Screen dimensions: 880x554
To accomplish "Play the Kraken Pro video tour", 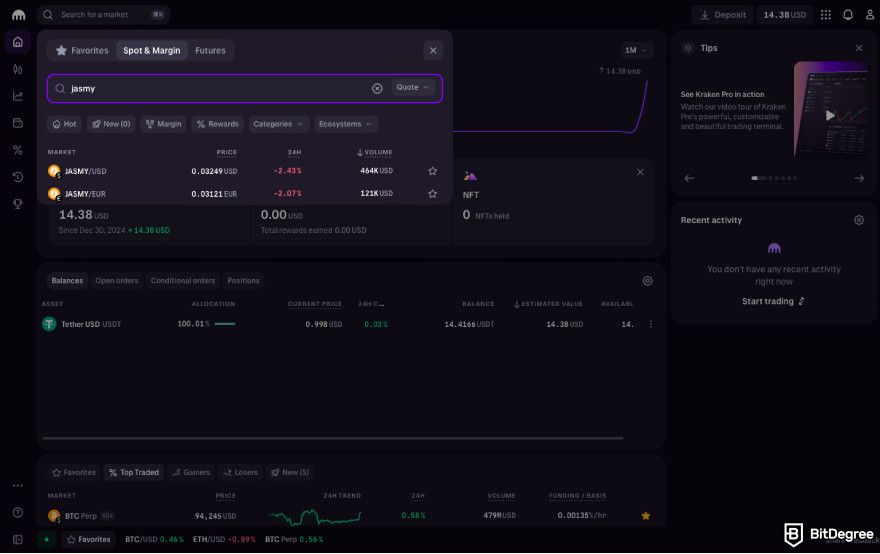I will (x=830, y=116).
